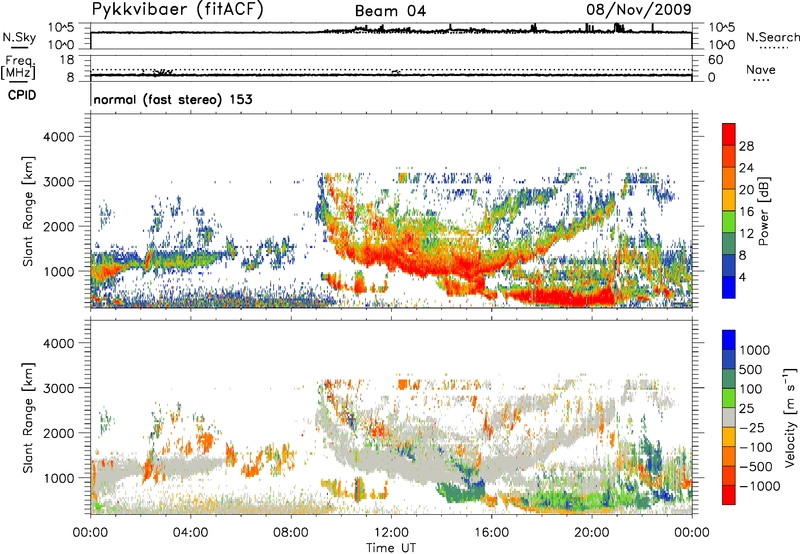Click the 1000 tick on Velocity colorbar
Viewport: 800px width, 554px height.
755,350
